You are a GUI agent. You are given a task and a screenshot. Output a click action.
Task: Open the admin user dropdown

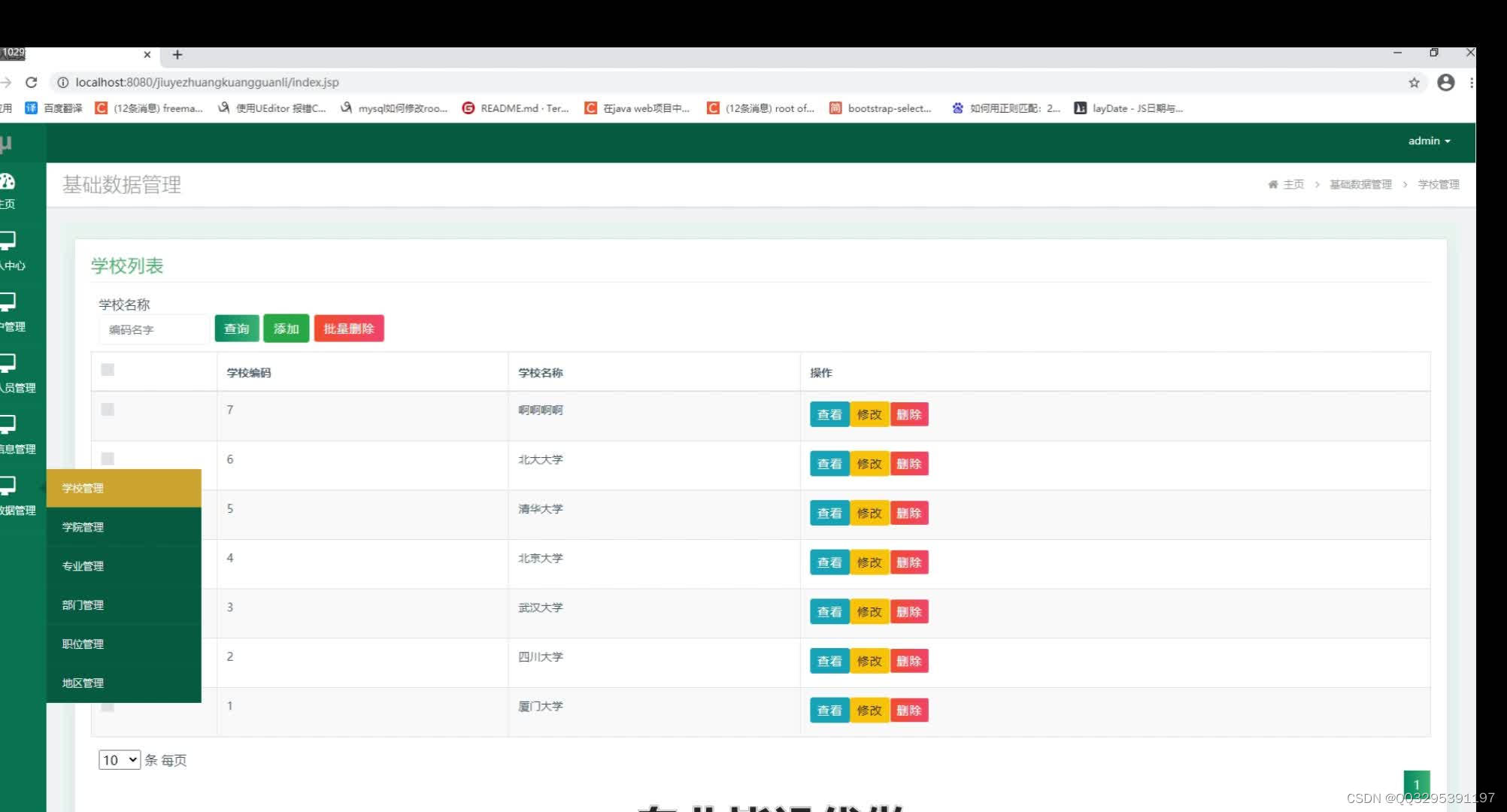[1429, 141]
